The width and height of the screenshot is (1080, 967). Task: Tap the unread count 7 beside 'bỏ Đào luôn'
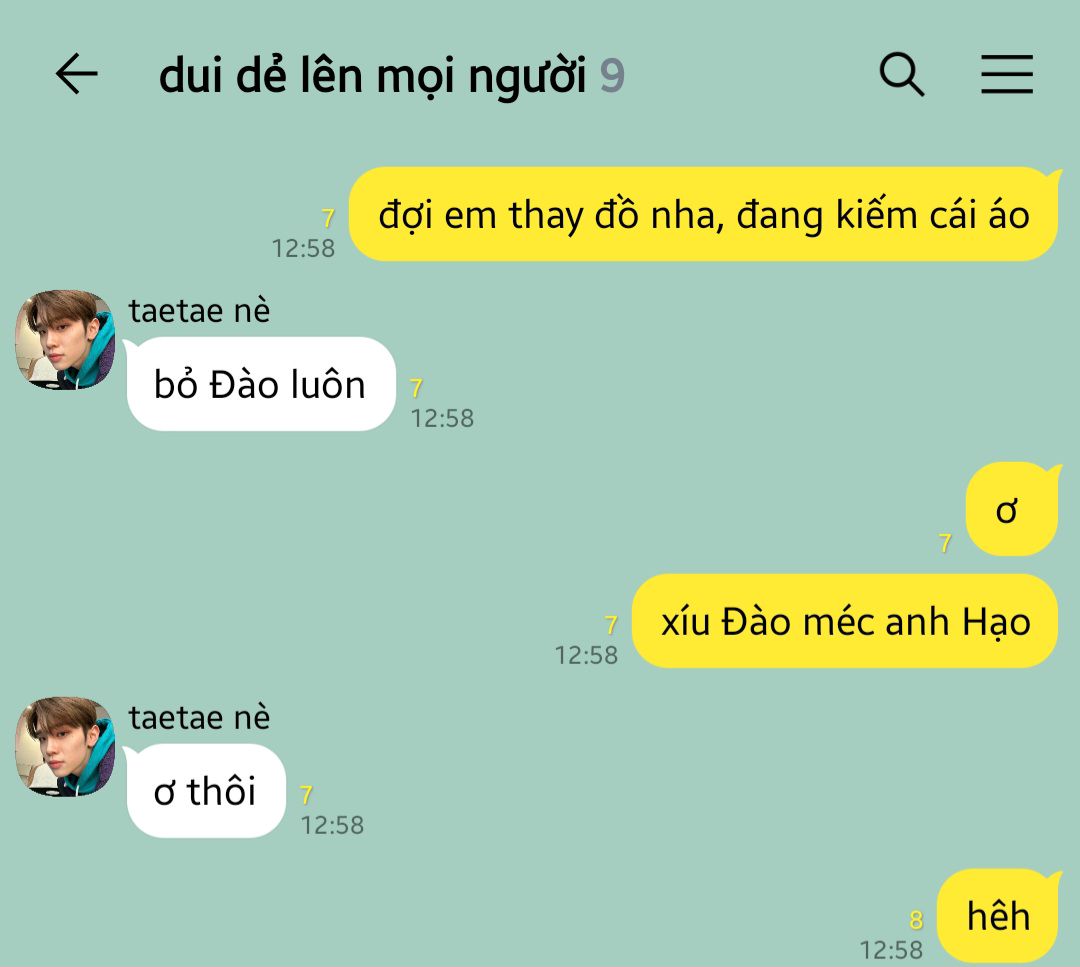tap(416, 388)
